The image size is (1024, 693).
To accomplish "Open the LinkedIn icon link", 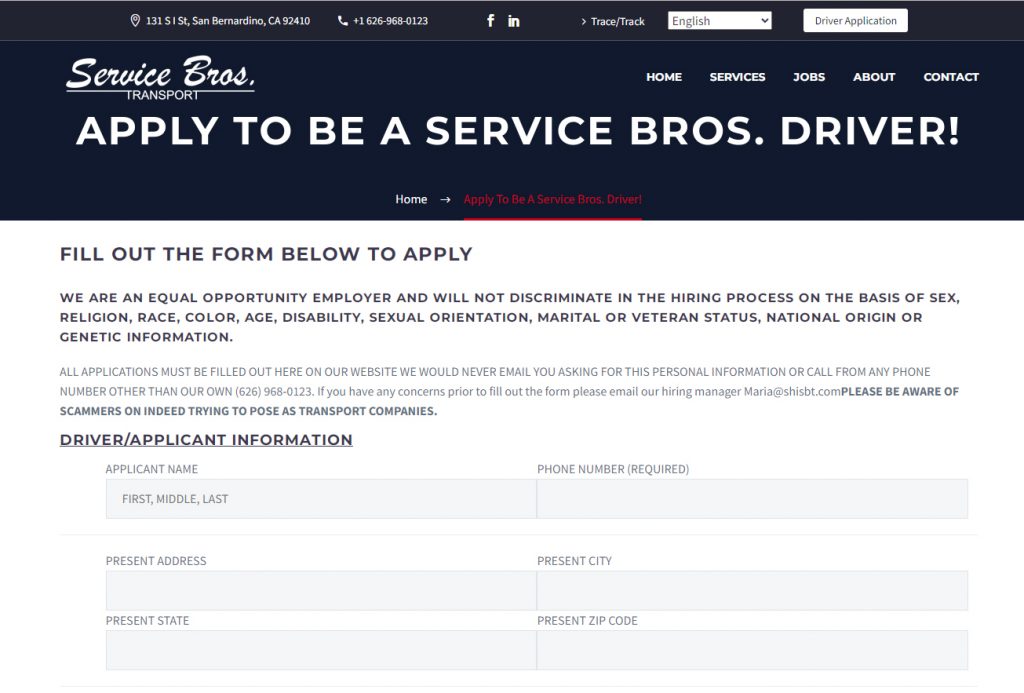I will coord(514,21).
